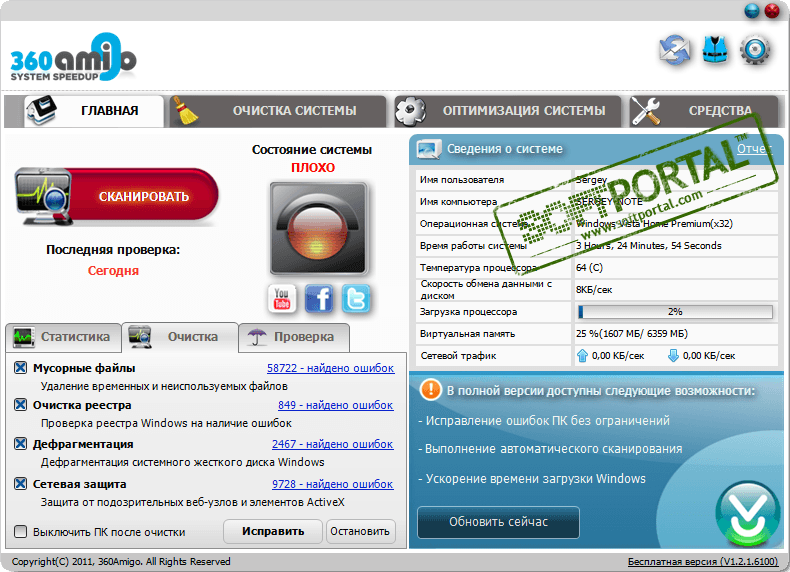Image resolution: width=790 pixels, height=572 pixels.
Task: Click the download arrow network traffic icon
Action: pyautogui.click(x=673, y=356)
